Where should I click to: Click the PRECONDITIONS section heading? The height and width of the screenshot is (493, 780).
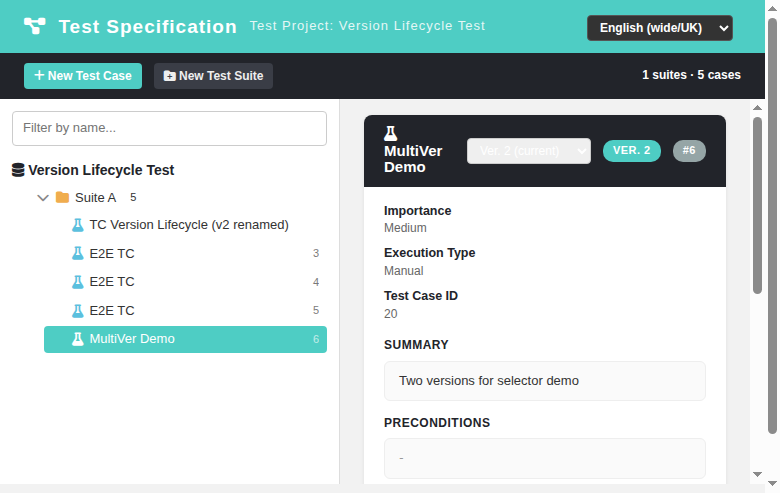[437, 423]
